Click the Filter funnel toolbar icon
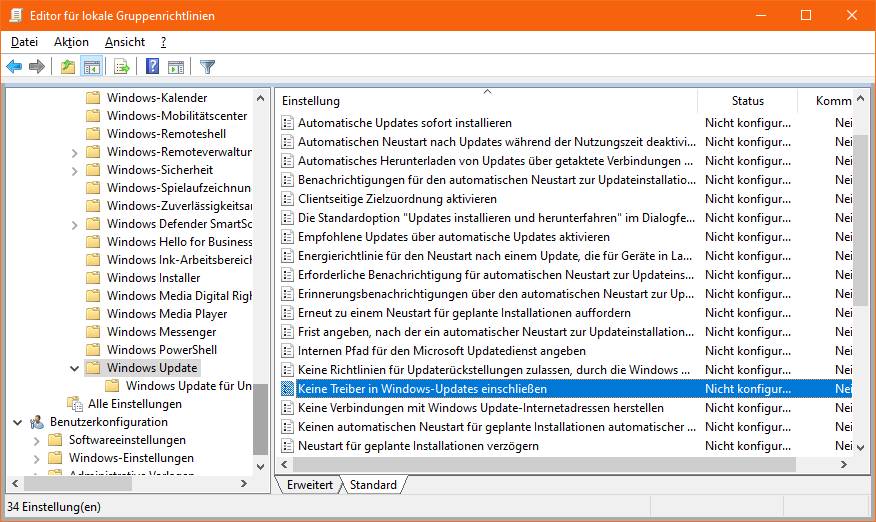The image size is (876, 522). click(207, 67)
